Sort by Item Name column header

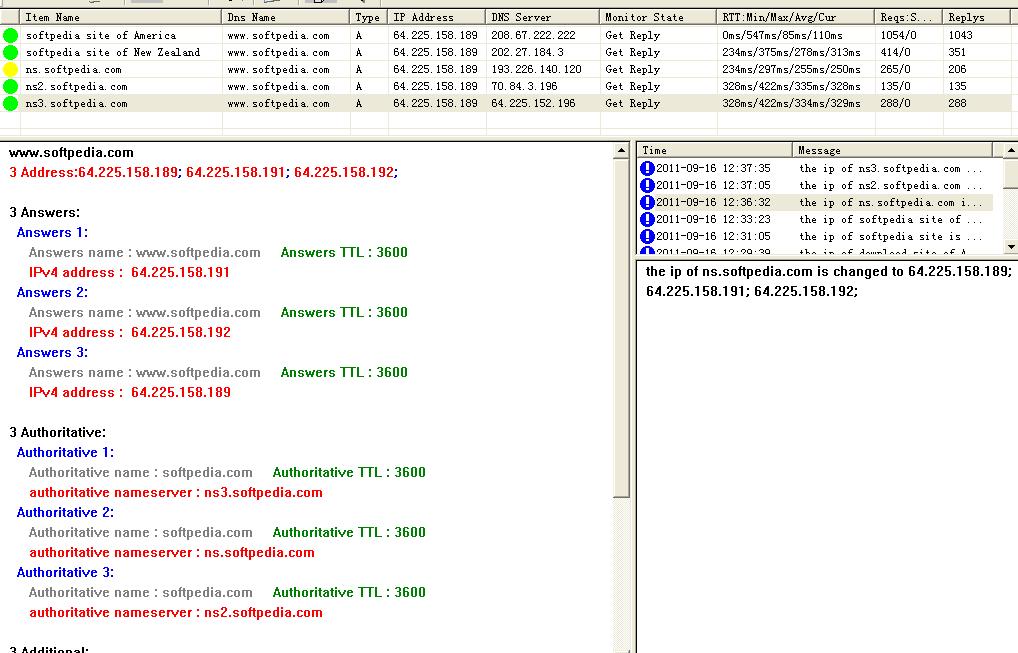121,18
